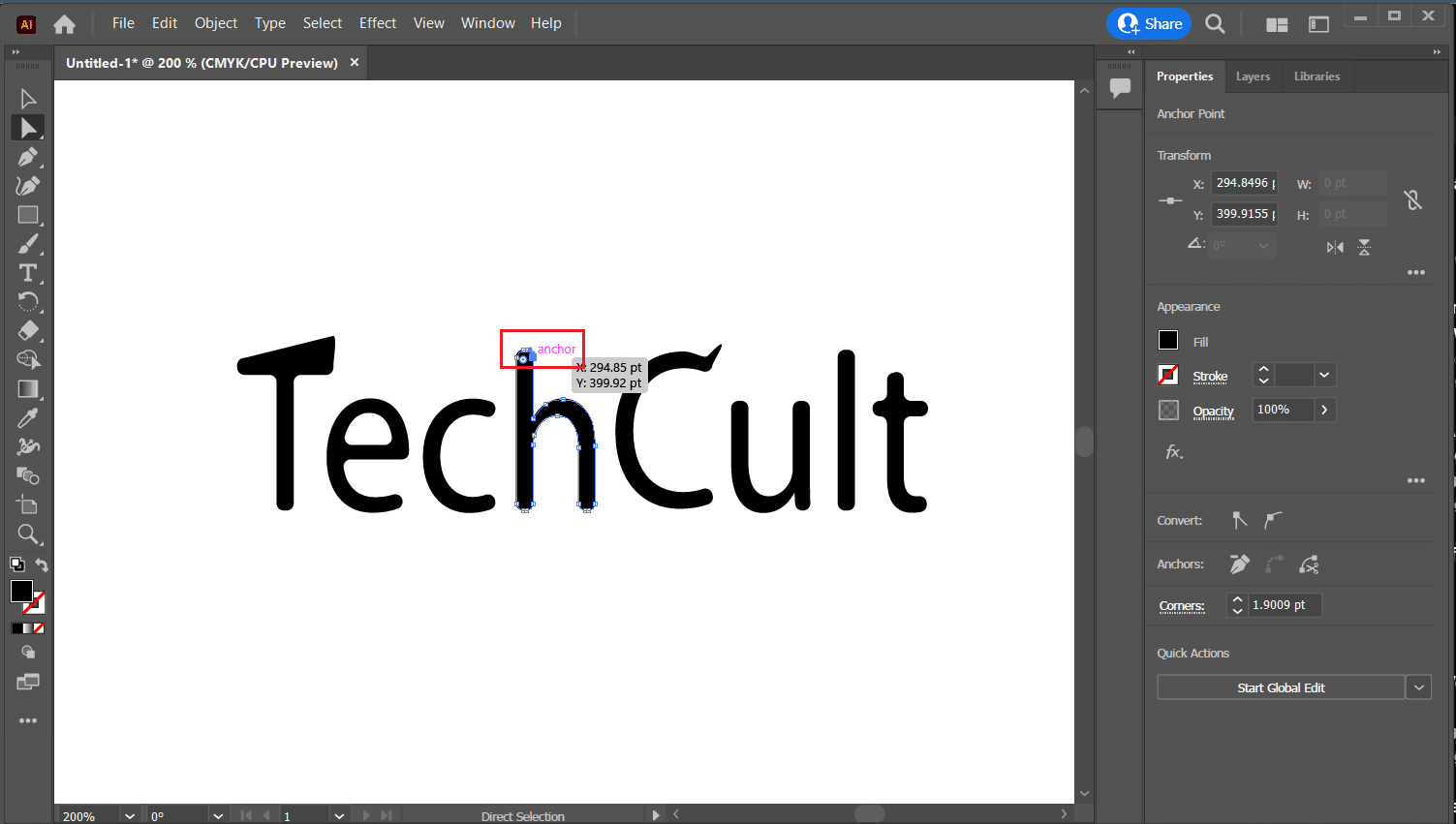Image resolution: width=1456 pixels, height=824 pixels.
Task: Select the Rotate tool
Action: [x=28, y=302]
